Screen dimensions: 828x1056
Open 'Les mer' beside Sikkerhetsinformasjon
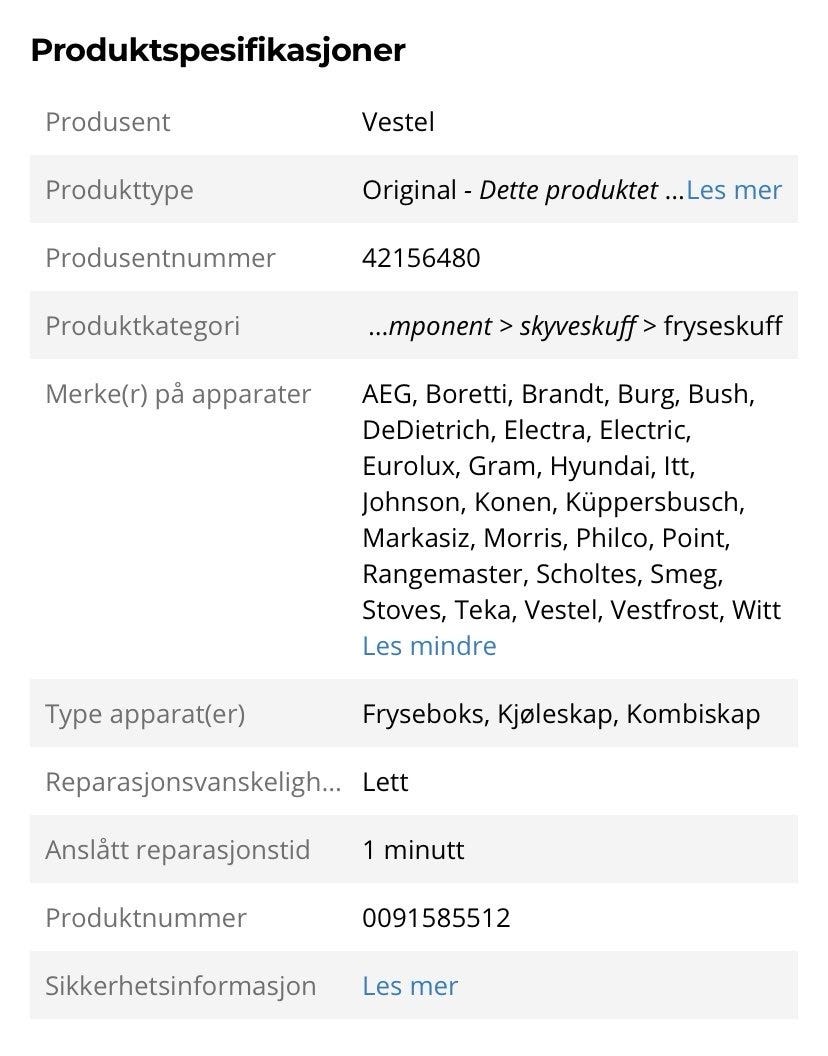[x=410, y=986]
